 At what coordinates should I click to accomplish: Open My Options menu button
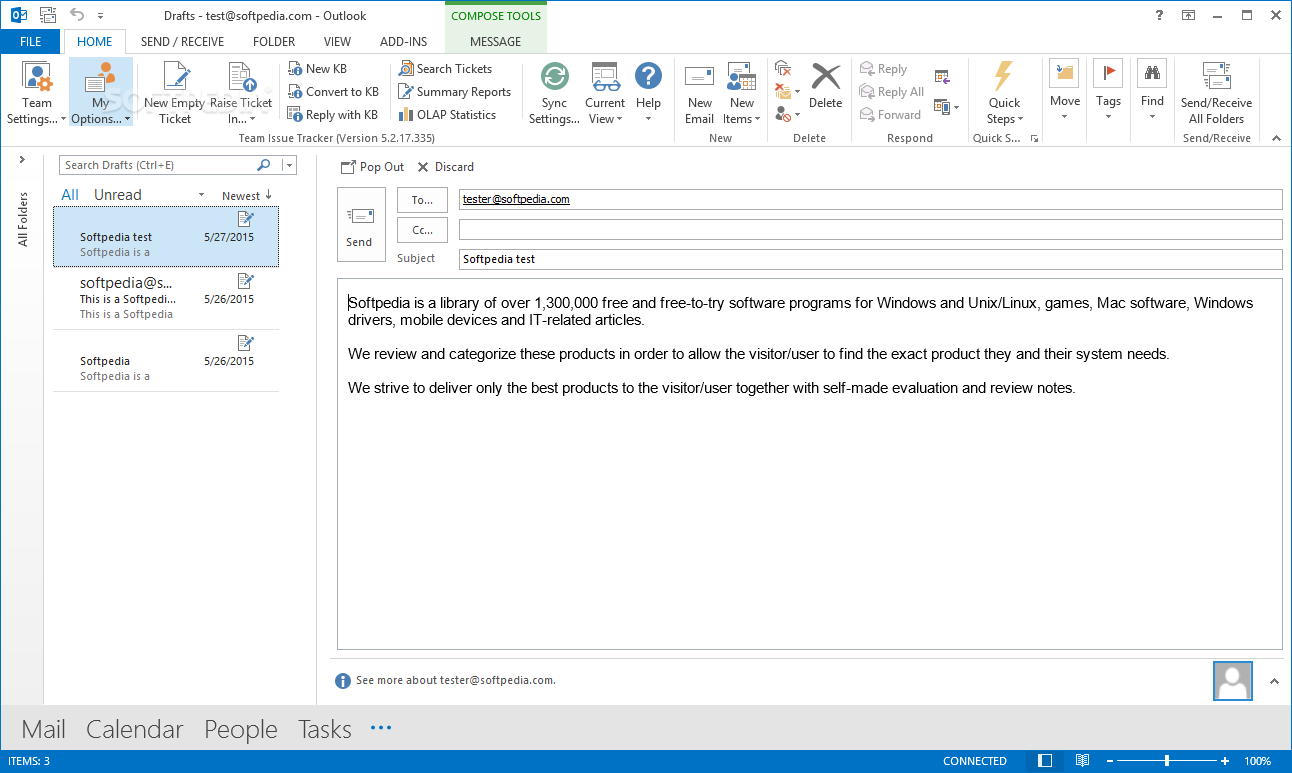pos(100,93)
